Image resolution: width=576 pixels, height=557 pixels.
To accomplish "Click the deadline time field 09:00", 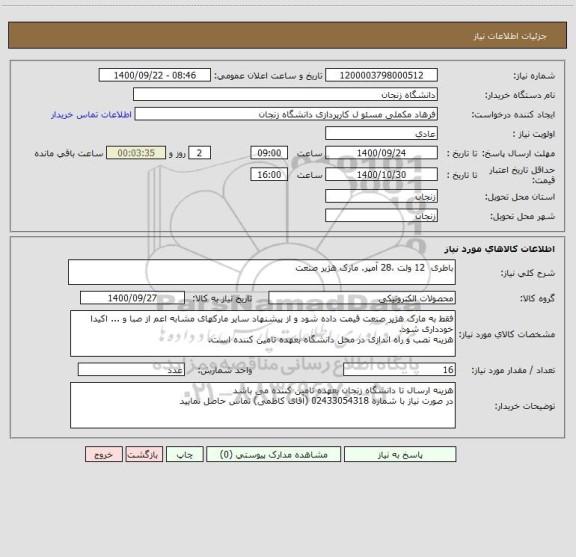I will [269, 153].
